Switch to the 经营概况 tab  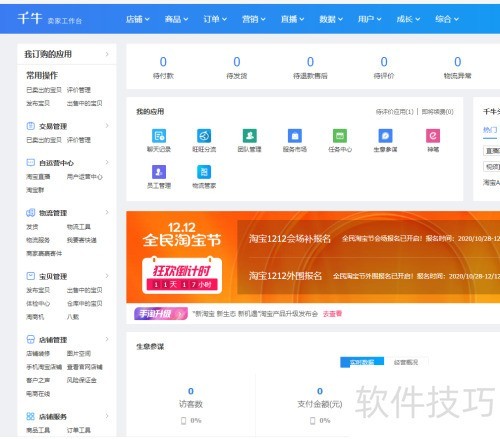click(x=406, y=362)
